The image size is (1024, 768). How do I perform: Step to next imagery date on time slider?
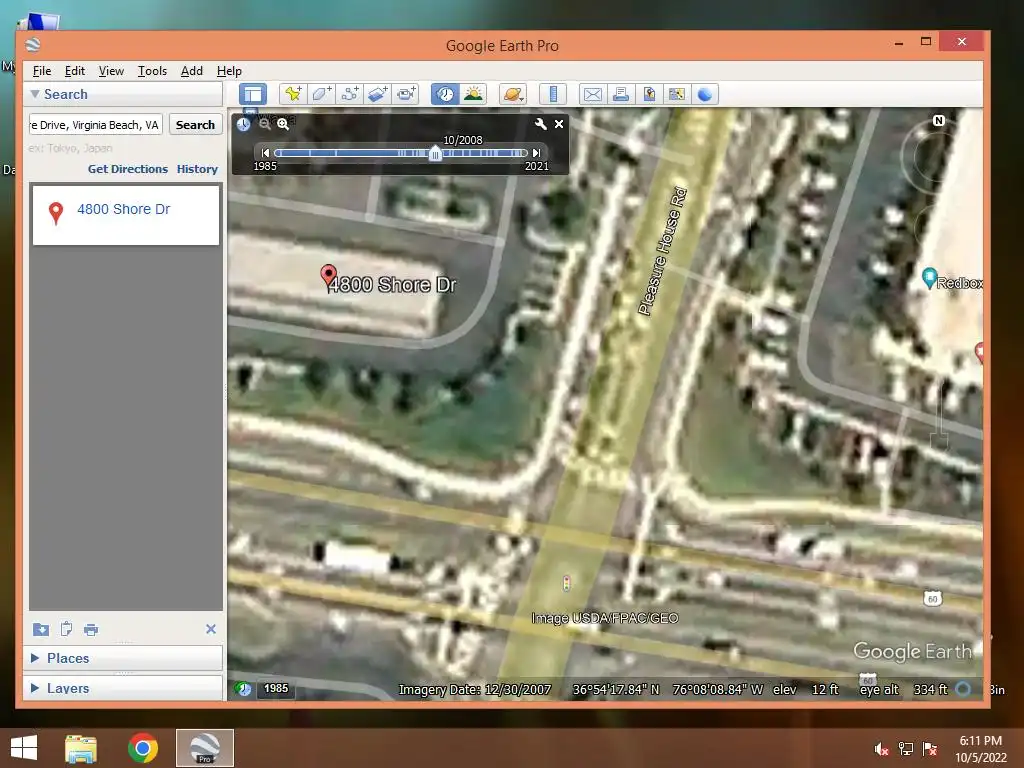(536, 153)
